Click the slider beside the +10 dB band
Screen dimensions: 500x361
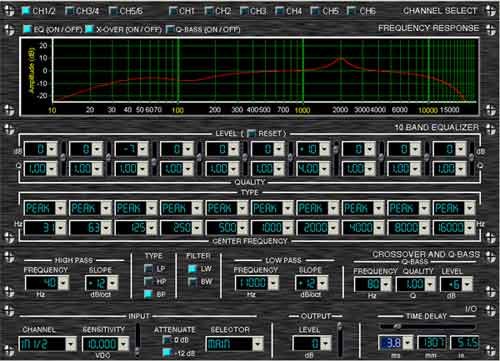click(335, 159)
